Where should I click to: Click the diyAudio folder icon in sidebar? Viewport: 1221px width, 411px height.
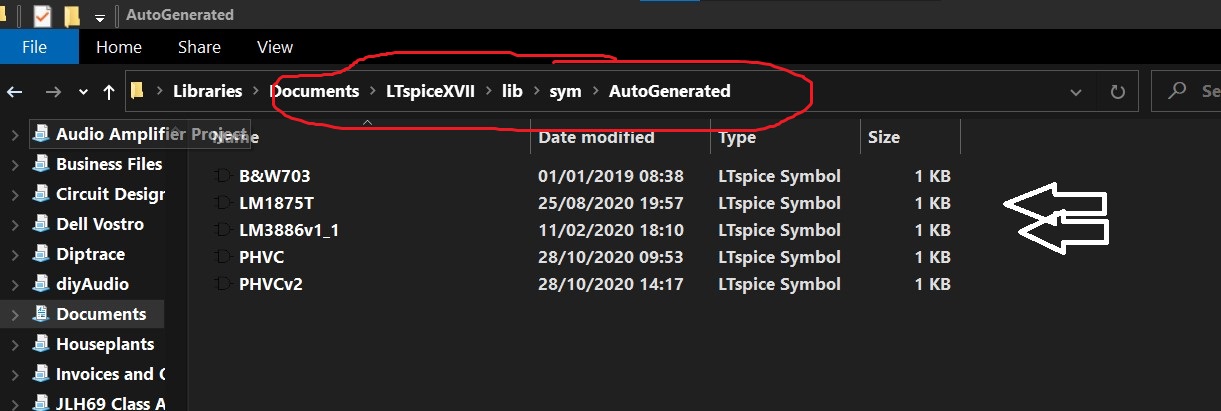41,284
